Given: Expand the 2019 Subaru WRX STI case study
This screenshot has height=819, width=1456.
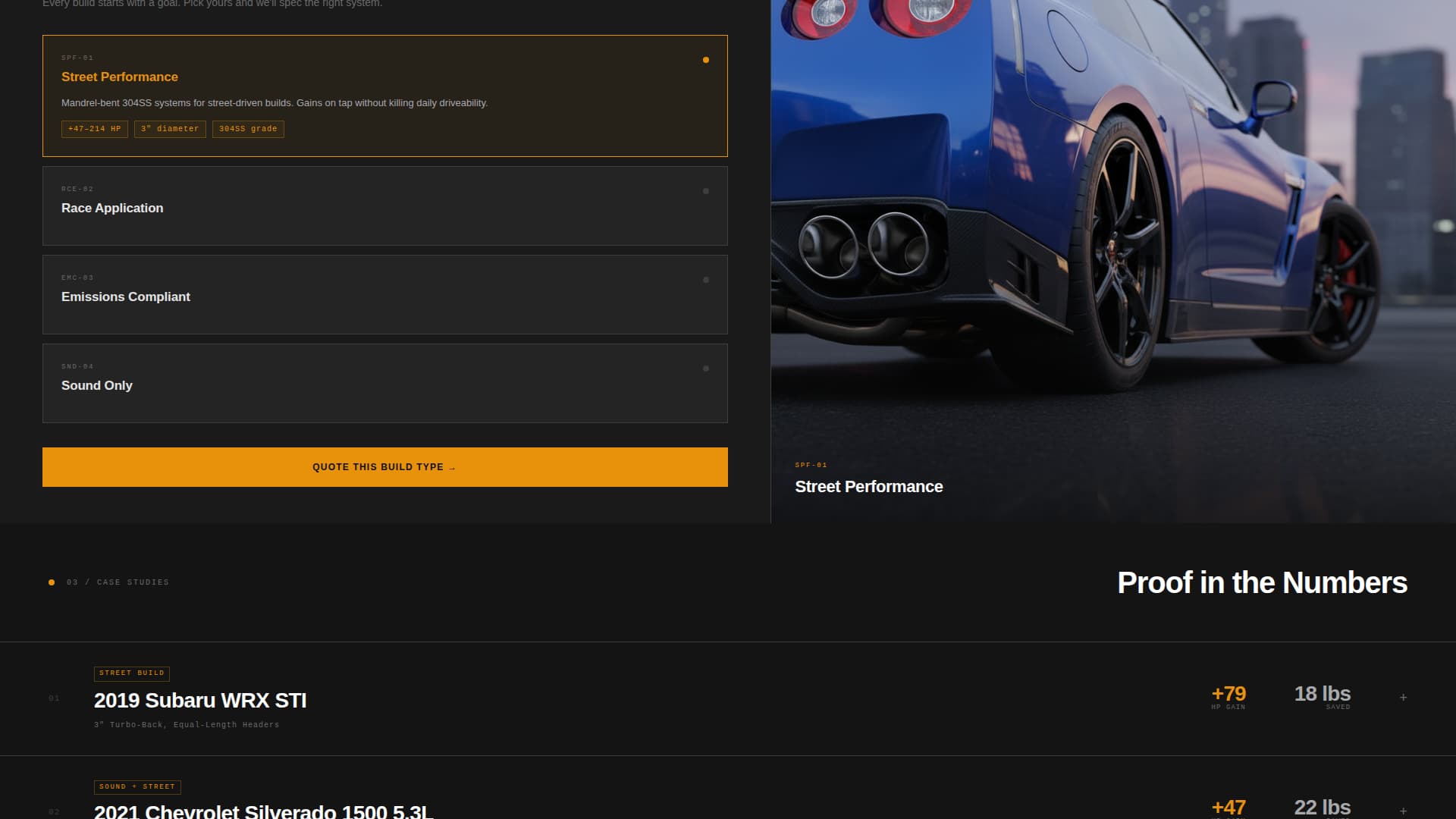Looking at the screenshot, I should (x=728, y=698).
